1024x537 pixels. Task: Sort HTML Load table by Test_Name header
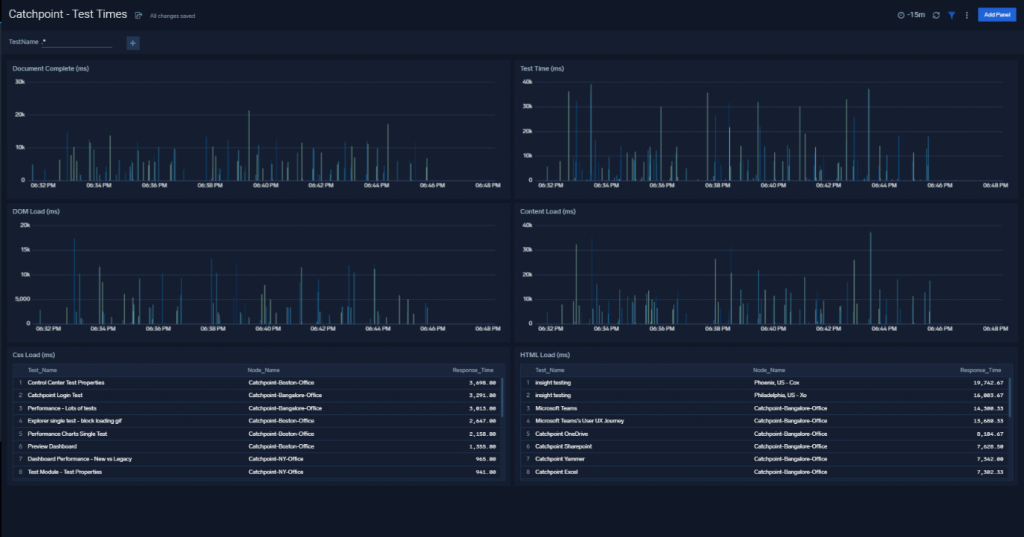550,370
